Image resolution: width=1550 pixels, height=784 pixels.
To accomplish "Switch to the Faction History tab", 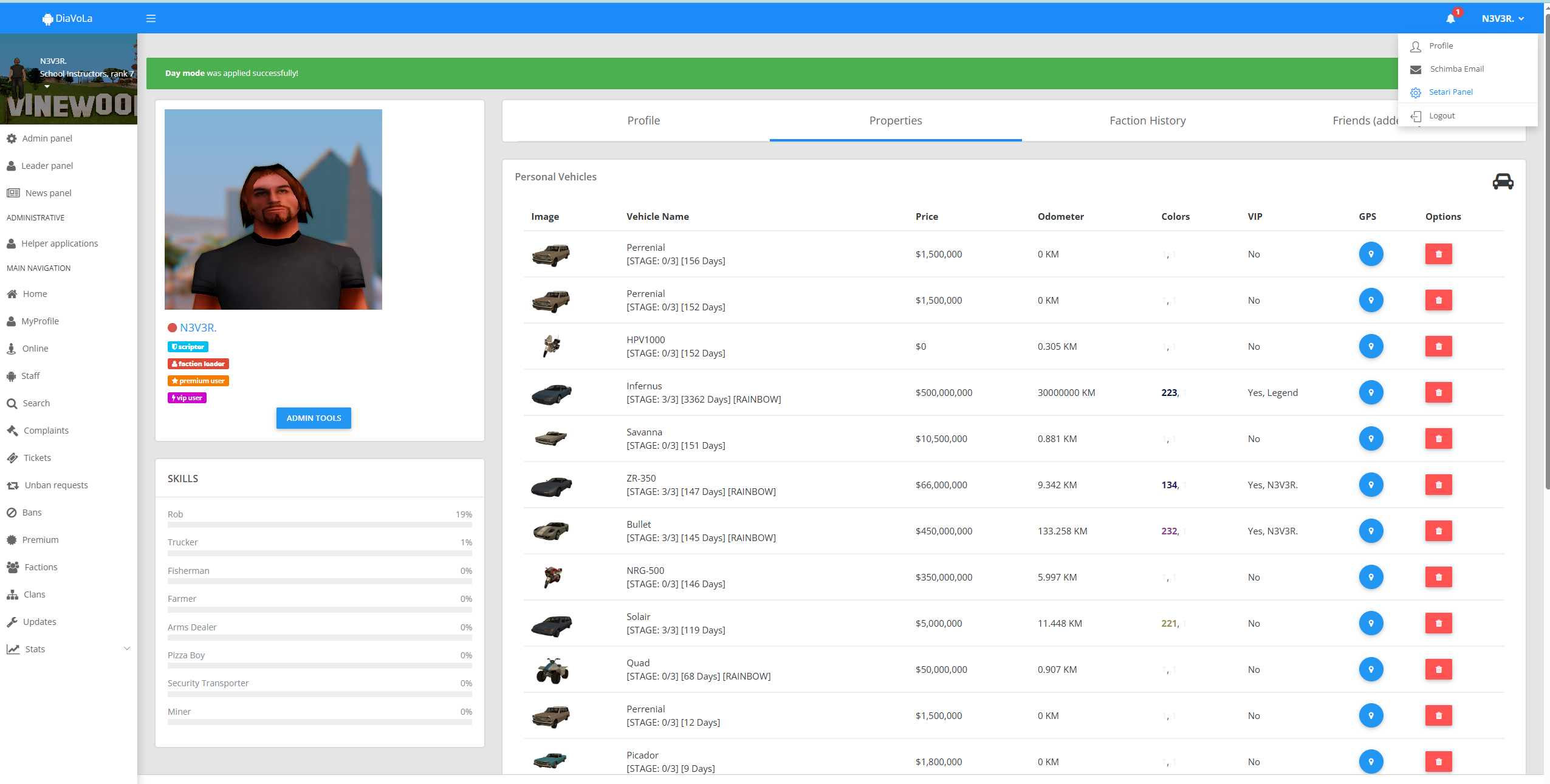I will [1147, 121].
